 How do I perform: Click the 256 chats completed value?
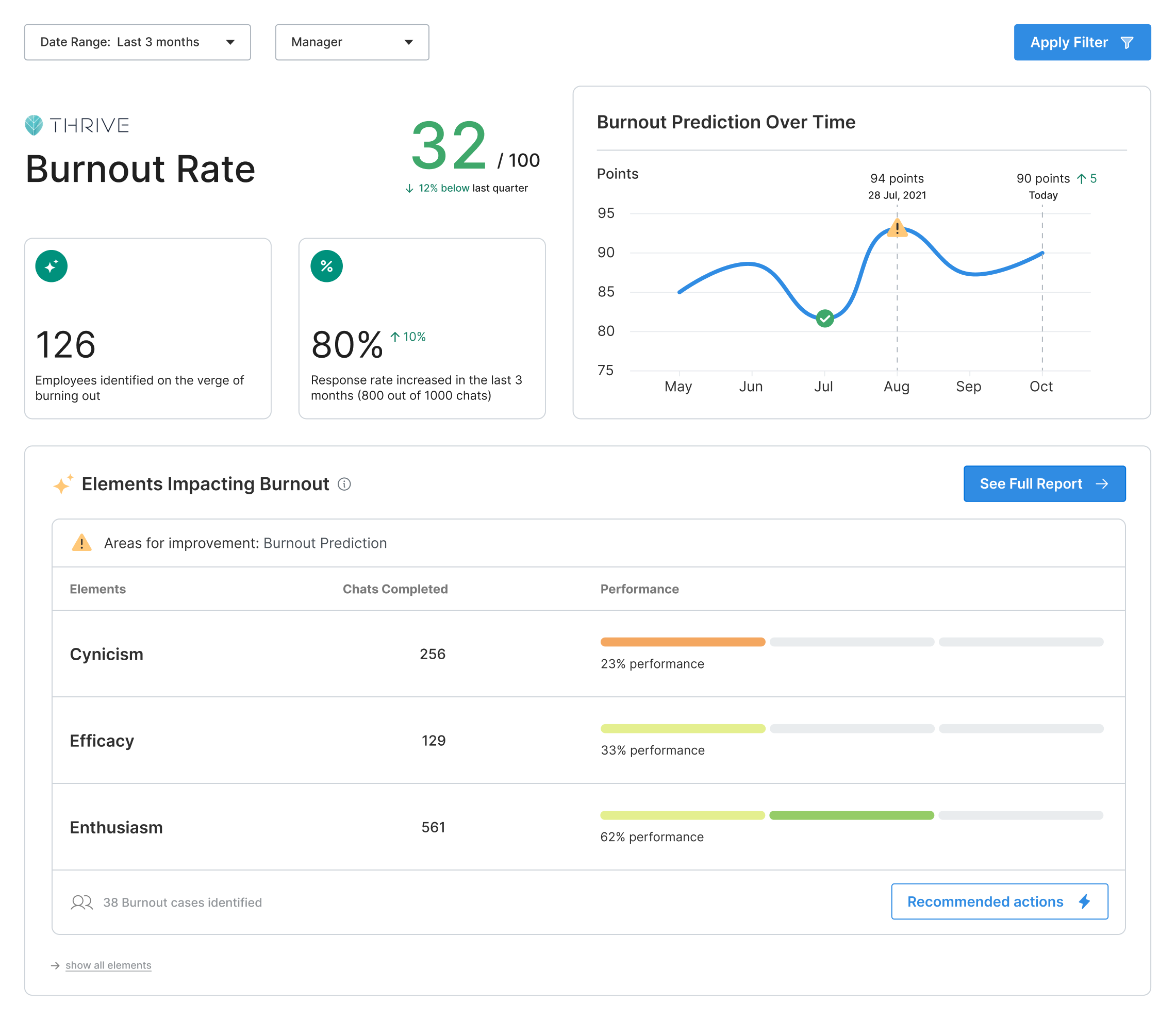coord(432,654)
